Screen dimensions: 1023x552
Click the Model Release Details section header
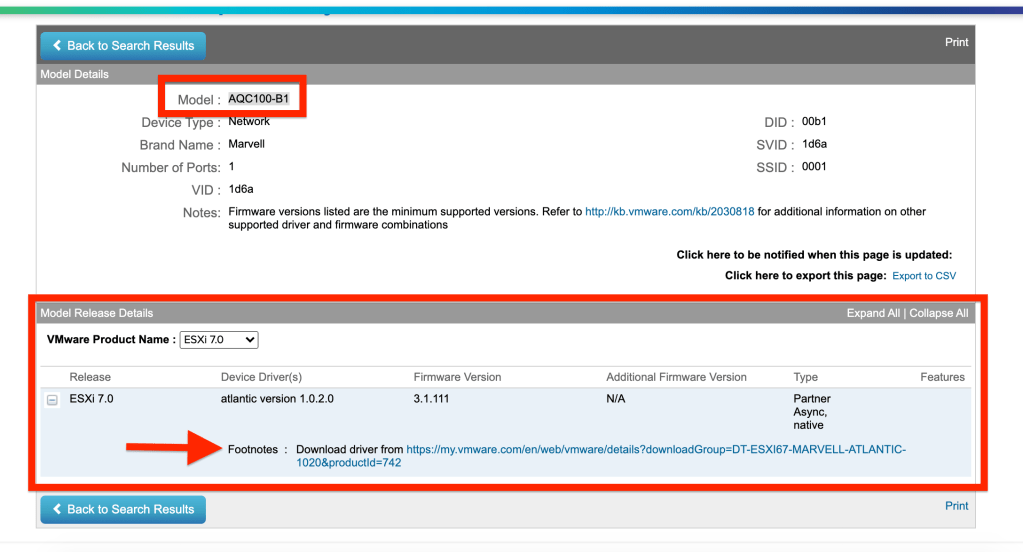(x=97, y=313)
